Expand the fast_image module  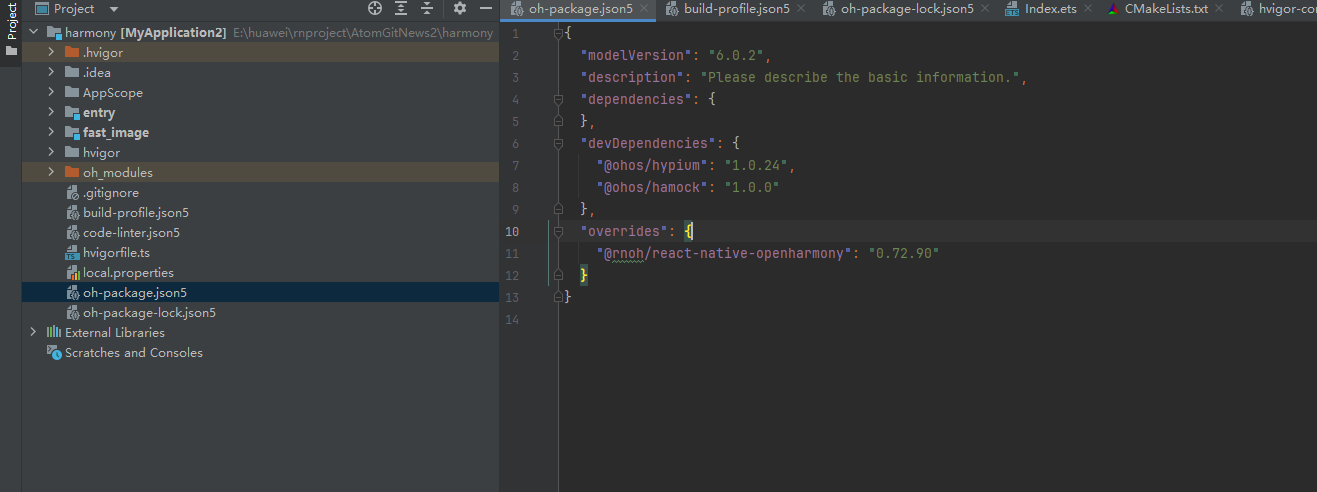[51, 133]
